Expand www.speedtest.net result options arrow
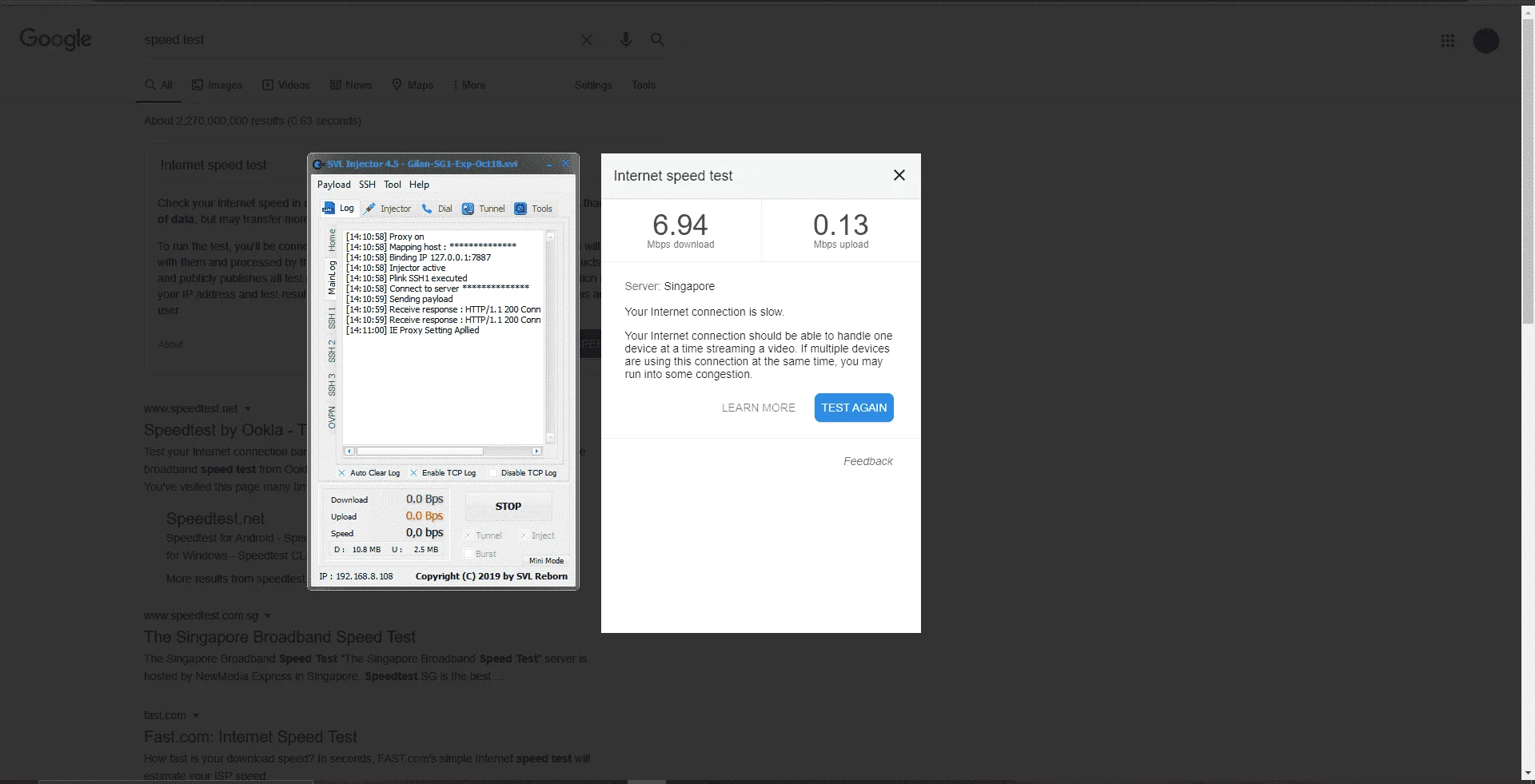Screen dimensions: 1535x784 coord(248,409)
